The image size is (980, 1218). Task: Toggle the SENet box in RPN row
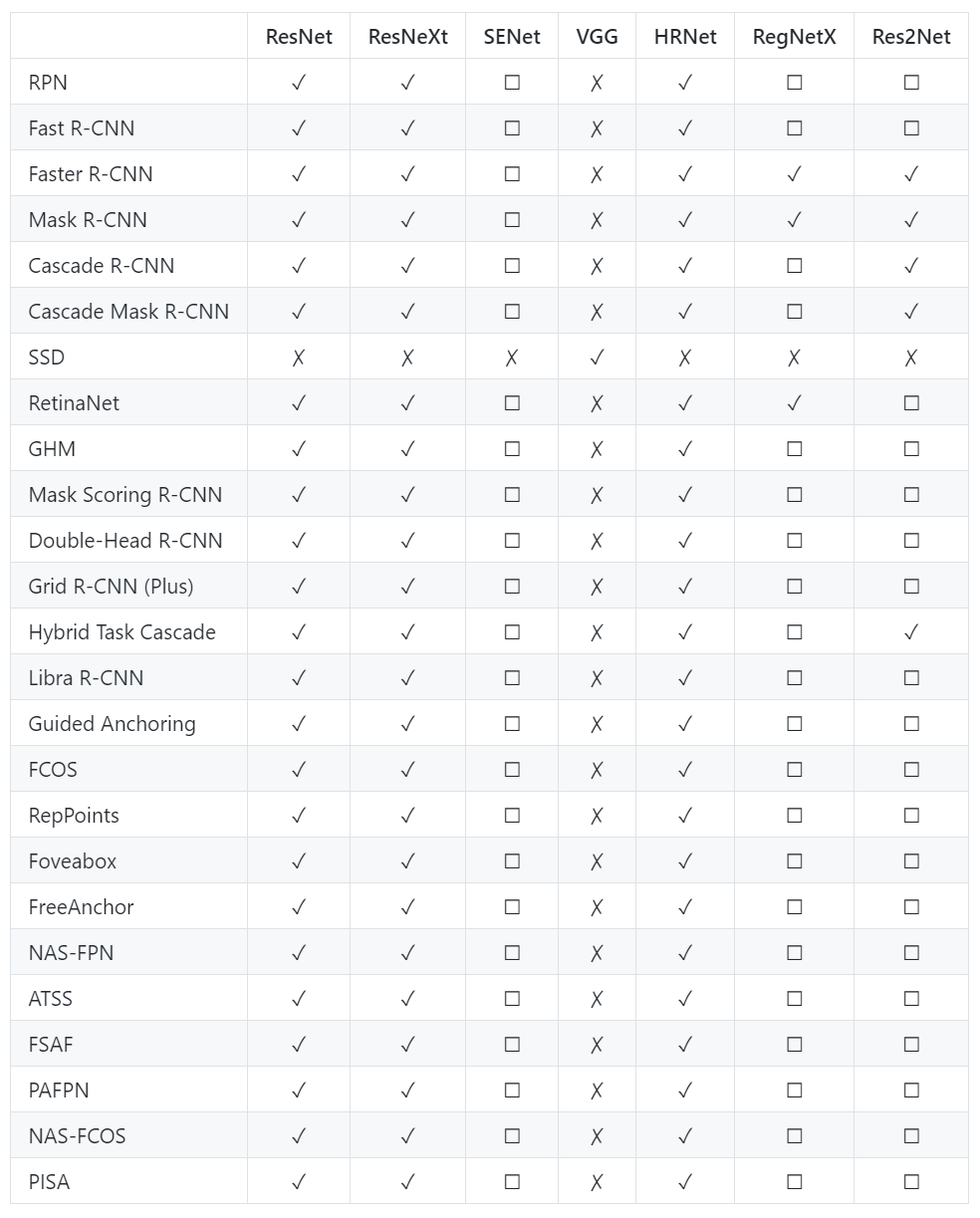click(512, 83)
